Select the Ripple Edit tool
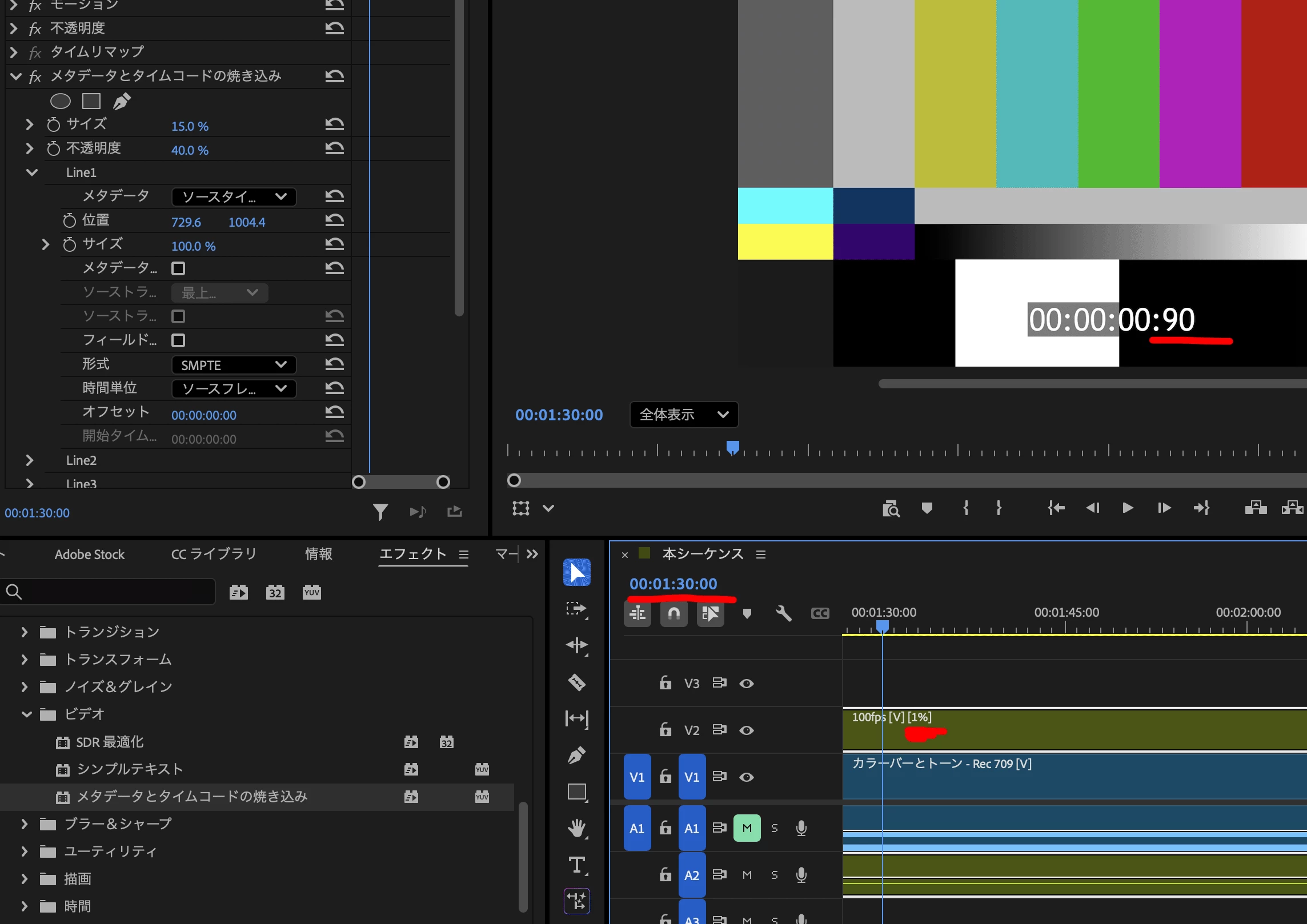Viewport: 1307px width, 924px height. coord(576,645)
